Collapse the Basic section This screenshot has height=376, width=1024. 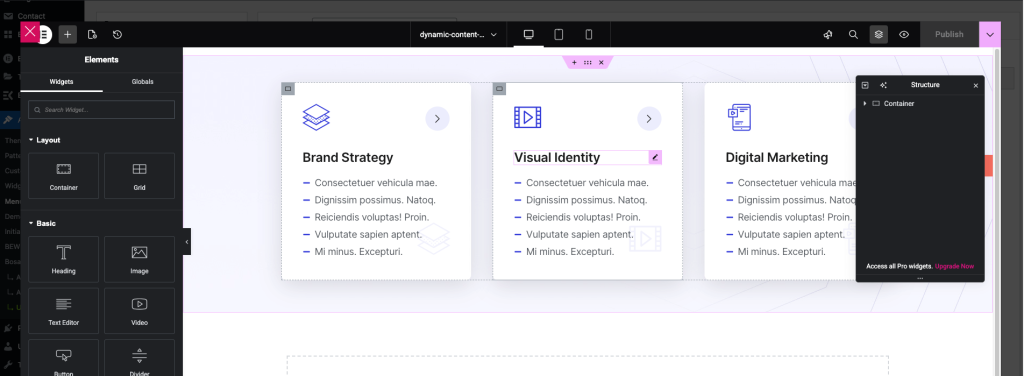point(42,223)
